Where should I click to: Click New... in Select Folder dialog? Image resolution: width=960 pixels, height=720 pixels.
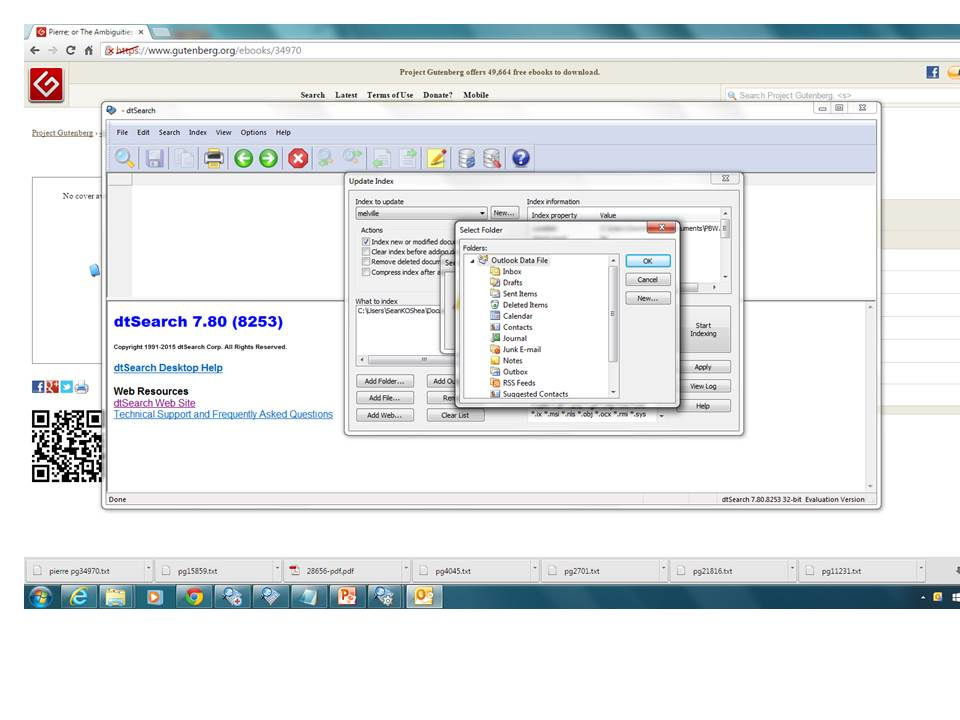coord(648,298)
